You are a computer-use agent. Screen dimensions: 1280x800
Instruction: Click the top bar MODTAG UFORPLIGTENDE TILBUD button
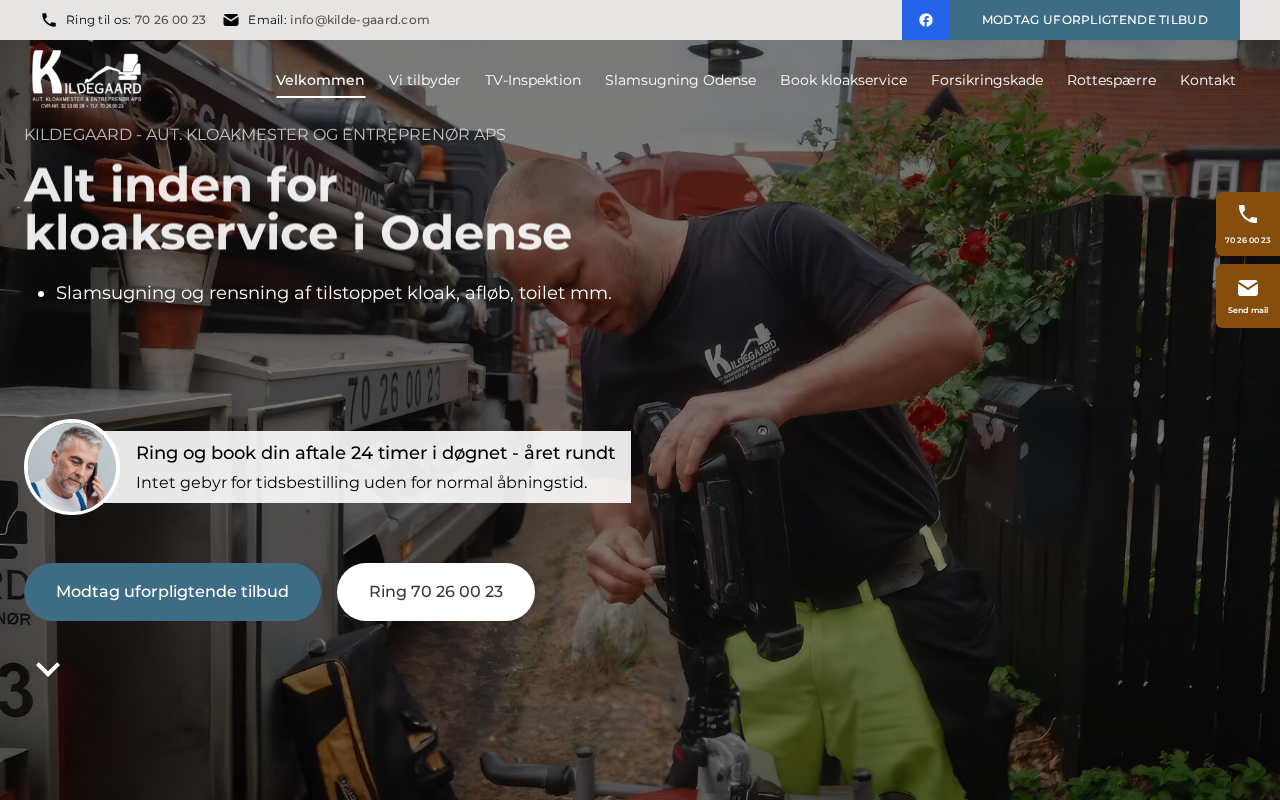coord(1095,20)
